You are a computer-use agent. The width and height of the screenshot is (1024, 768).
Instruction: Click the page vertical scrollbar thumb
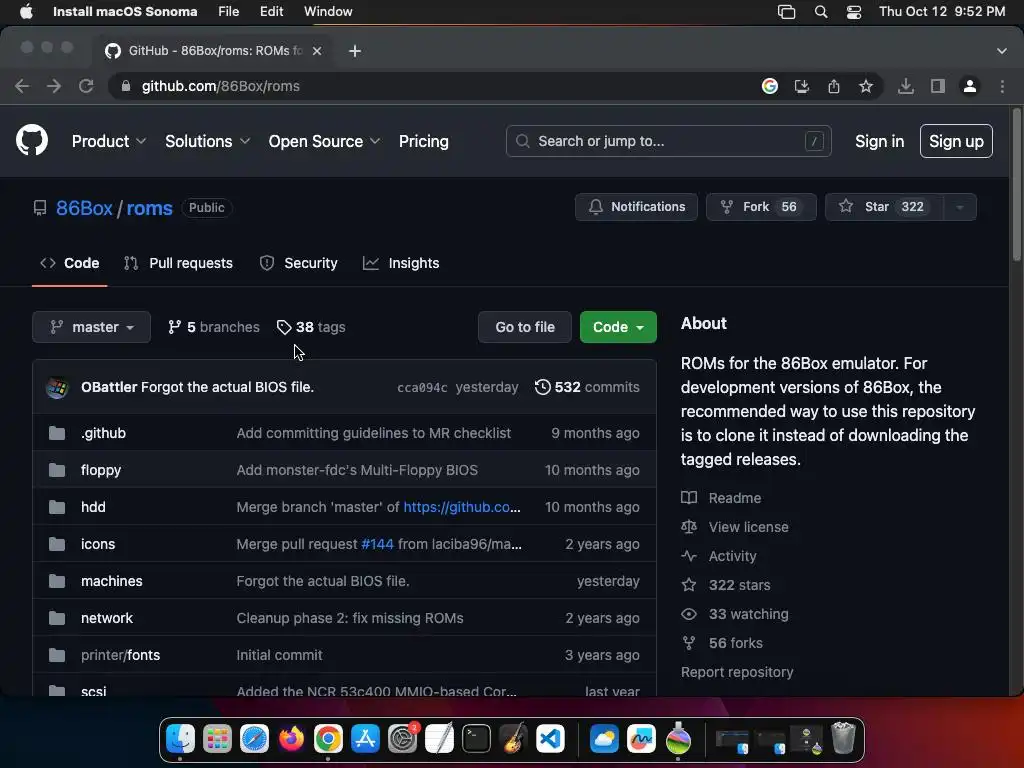[x=1016, y=186]
